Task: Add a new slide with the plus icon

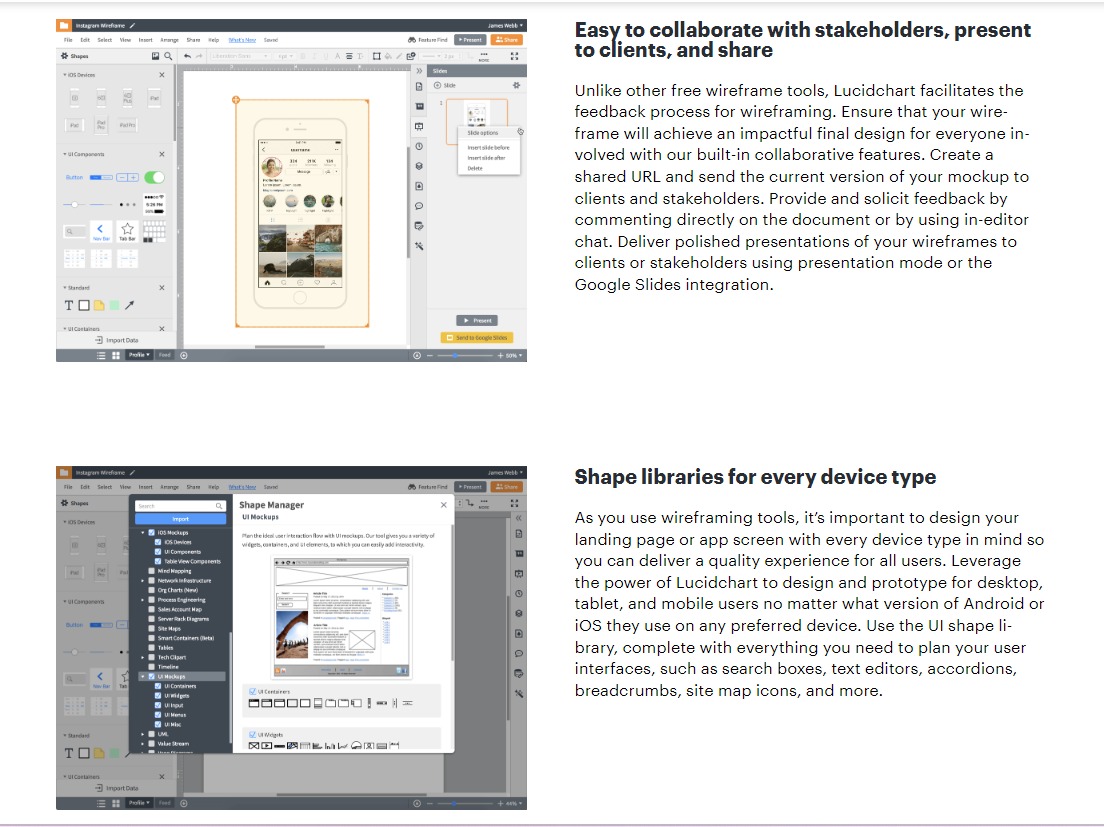Action: click(x=437, y=86)
